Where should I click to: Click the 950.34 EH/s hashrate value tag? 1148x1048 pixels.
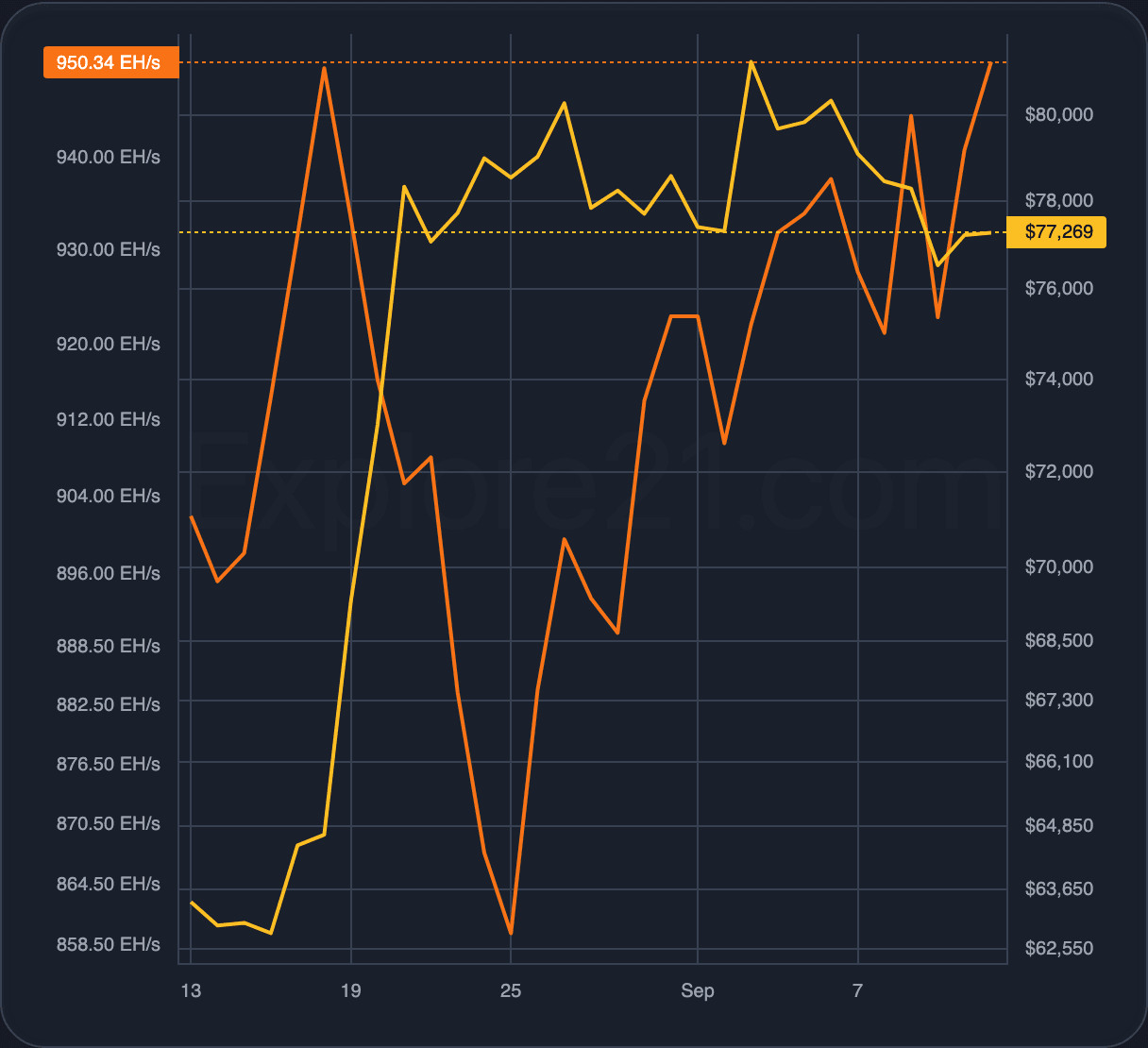pyautogui.click(x=111, y=63)
